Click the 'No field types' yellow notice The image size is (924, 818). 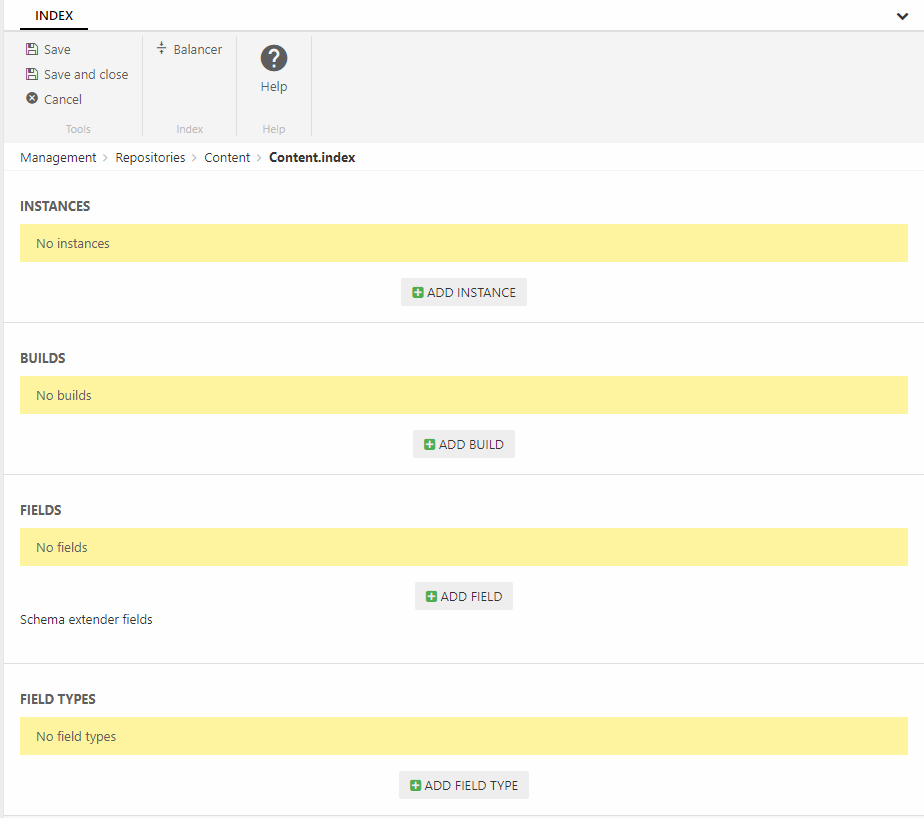pos(463,736)
